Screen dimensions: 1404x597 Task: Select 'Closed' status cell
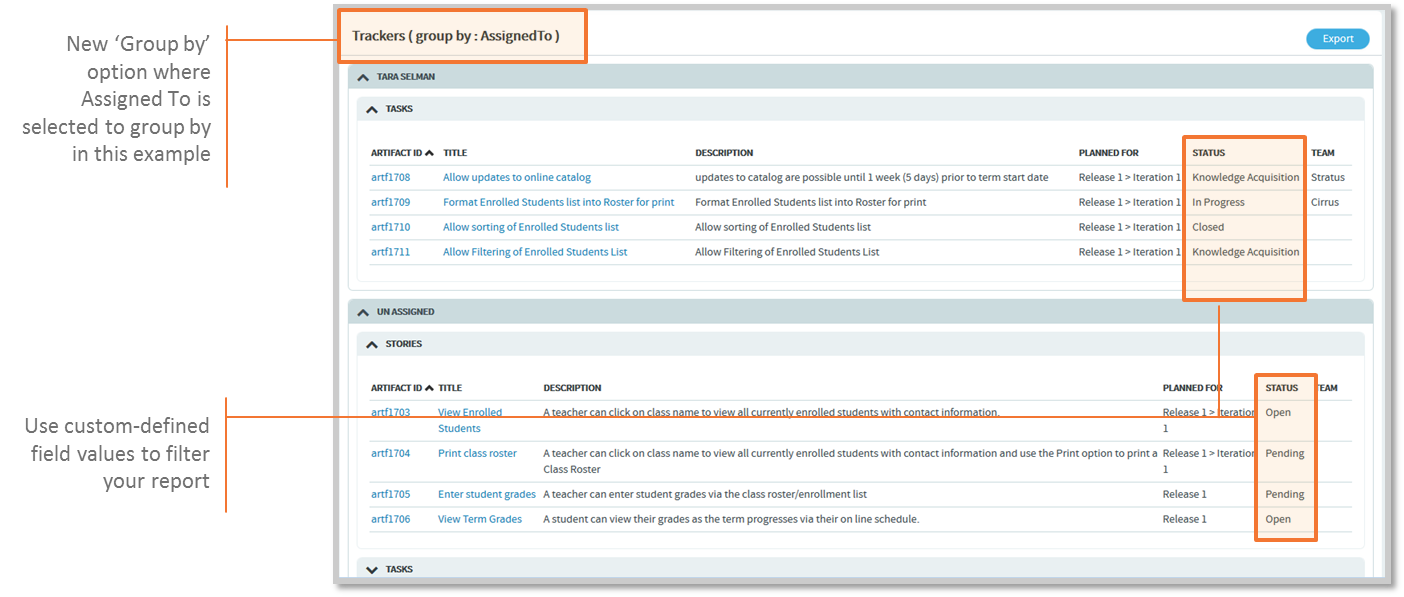(1208, 227)
